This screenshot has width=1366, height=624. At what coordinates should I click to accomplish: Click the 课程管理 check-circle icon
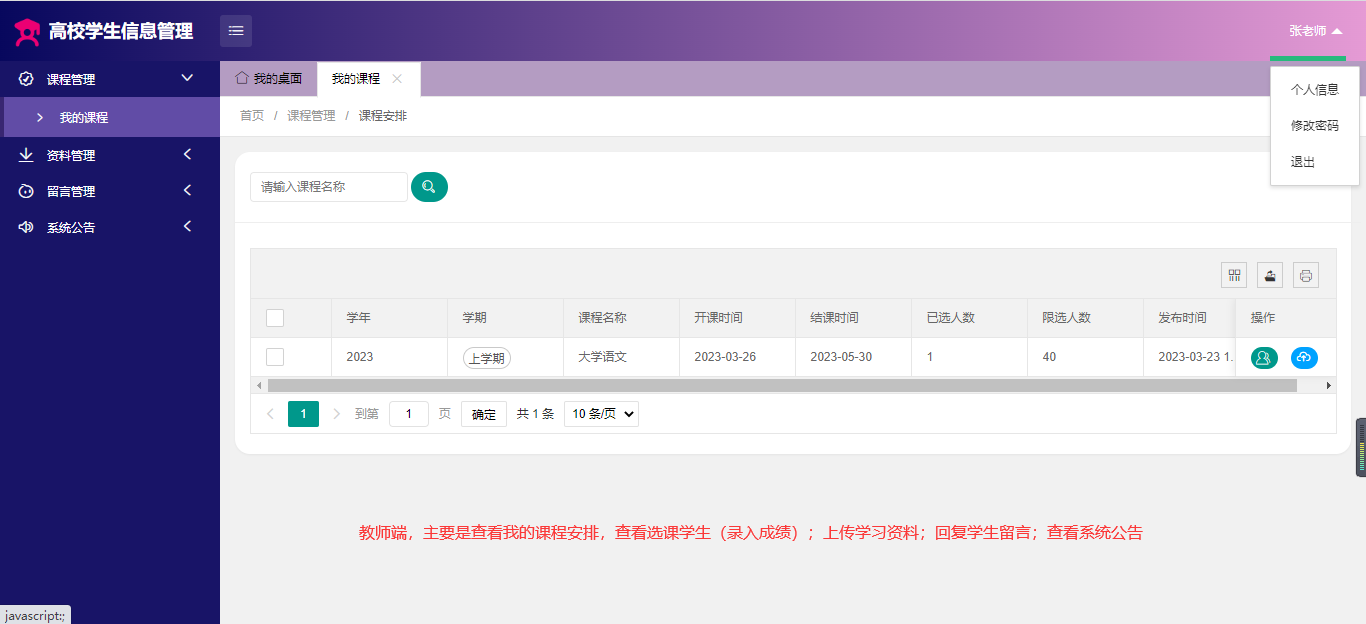(26, 79)
